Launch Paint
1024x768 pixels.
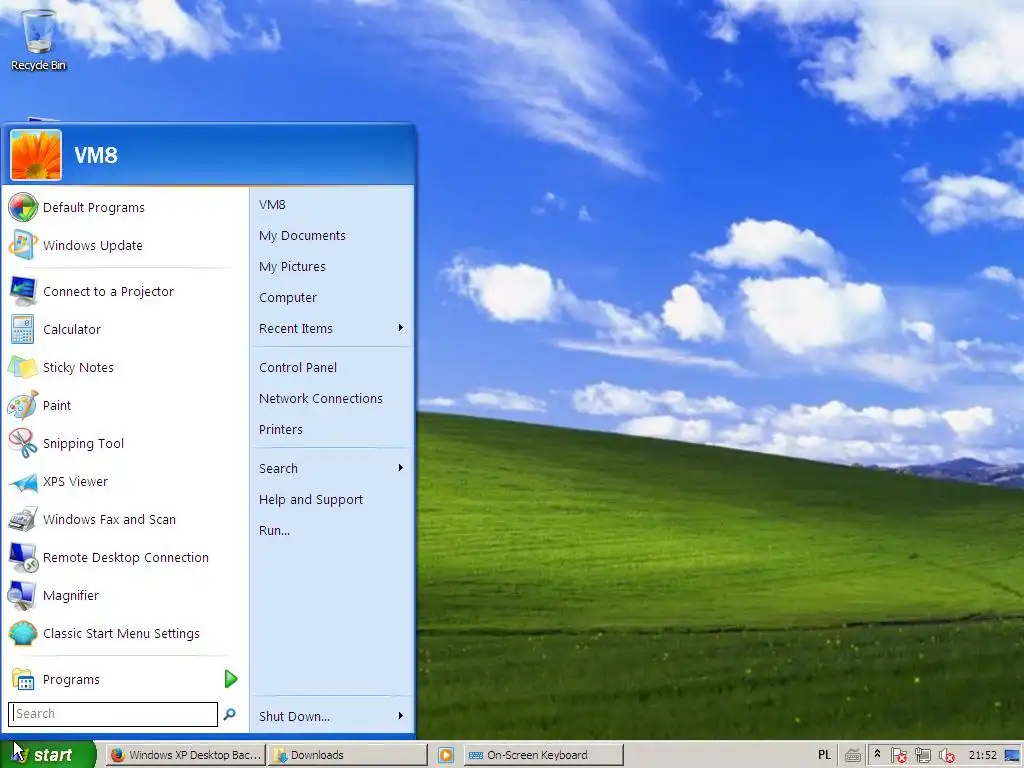point(124,405)
